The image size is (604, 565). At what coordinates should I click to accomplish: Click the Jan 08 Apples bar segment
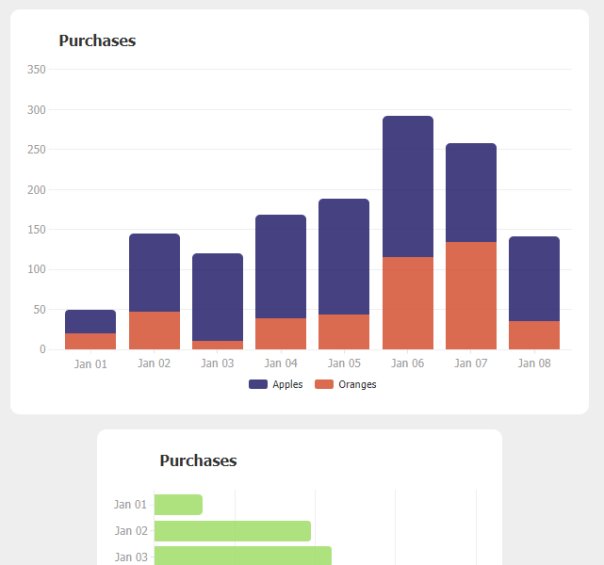point(534,279)
